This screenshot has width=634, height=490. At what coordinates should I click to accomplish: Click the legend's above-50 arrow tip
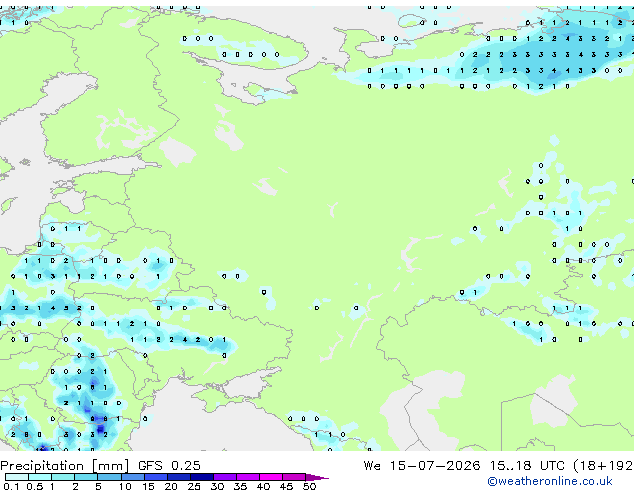coord(317,477)
